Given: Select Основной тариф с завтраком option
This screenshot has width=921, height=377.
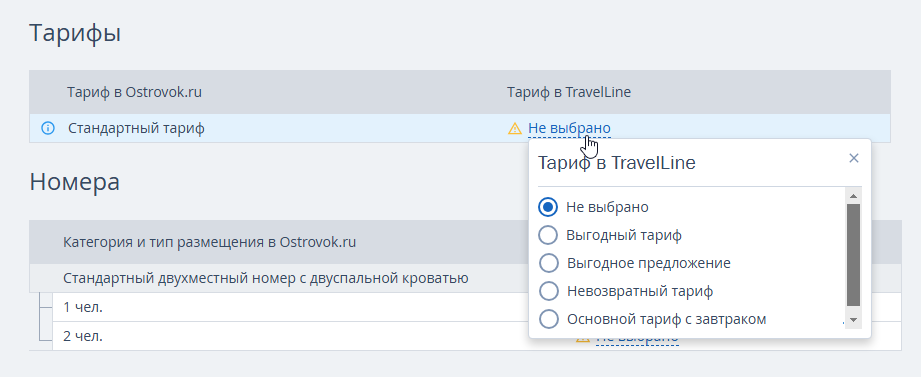Looking at the screenshot, I should 548,319.
